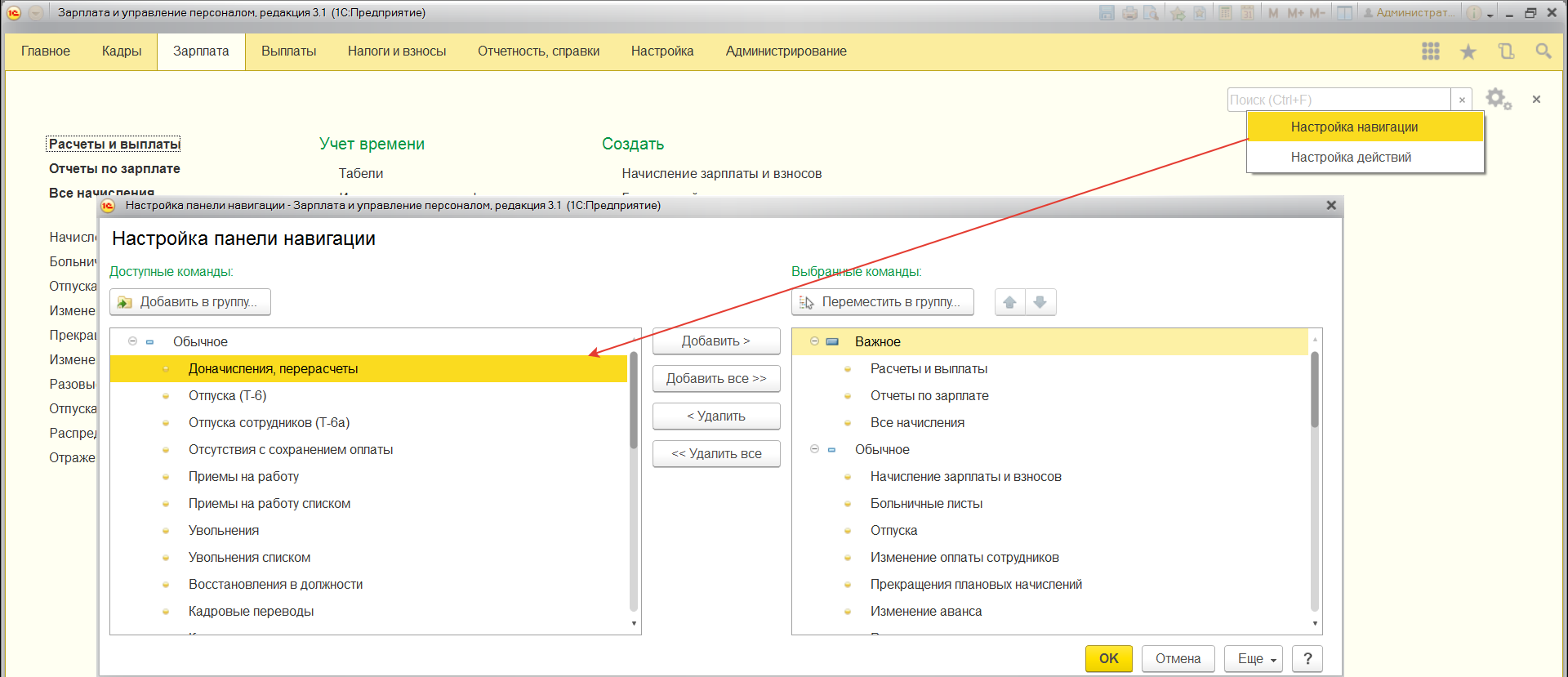Move the selected command down with the arrow

coord(1040,302)
